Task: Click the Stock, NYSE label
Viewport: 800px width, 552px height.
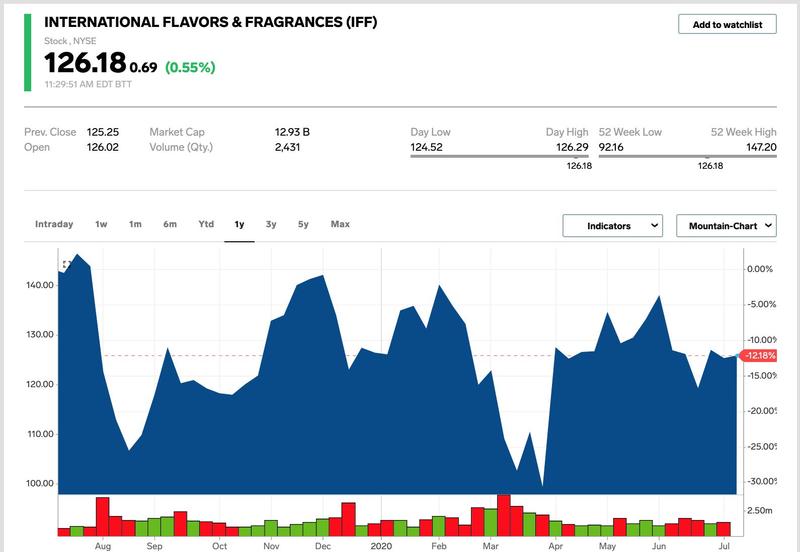Action: [x=70, y=41]
